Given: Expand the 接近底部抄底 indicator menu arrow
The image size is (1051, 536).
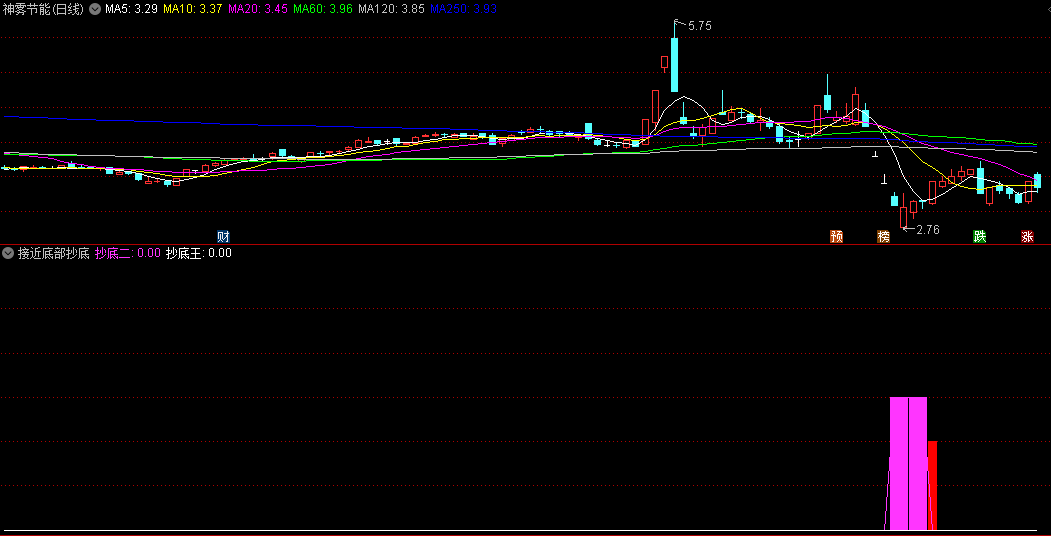Looking at the screenshot, I should pos(9,253).
